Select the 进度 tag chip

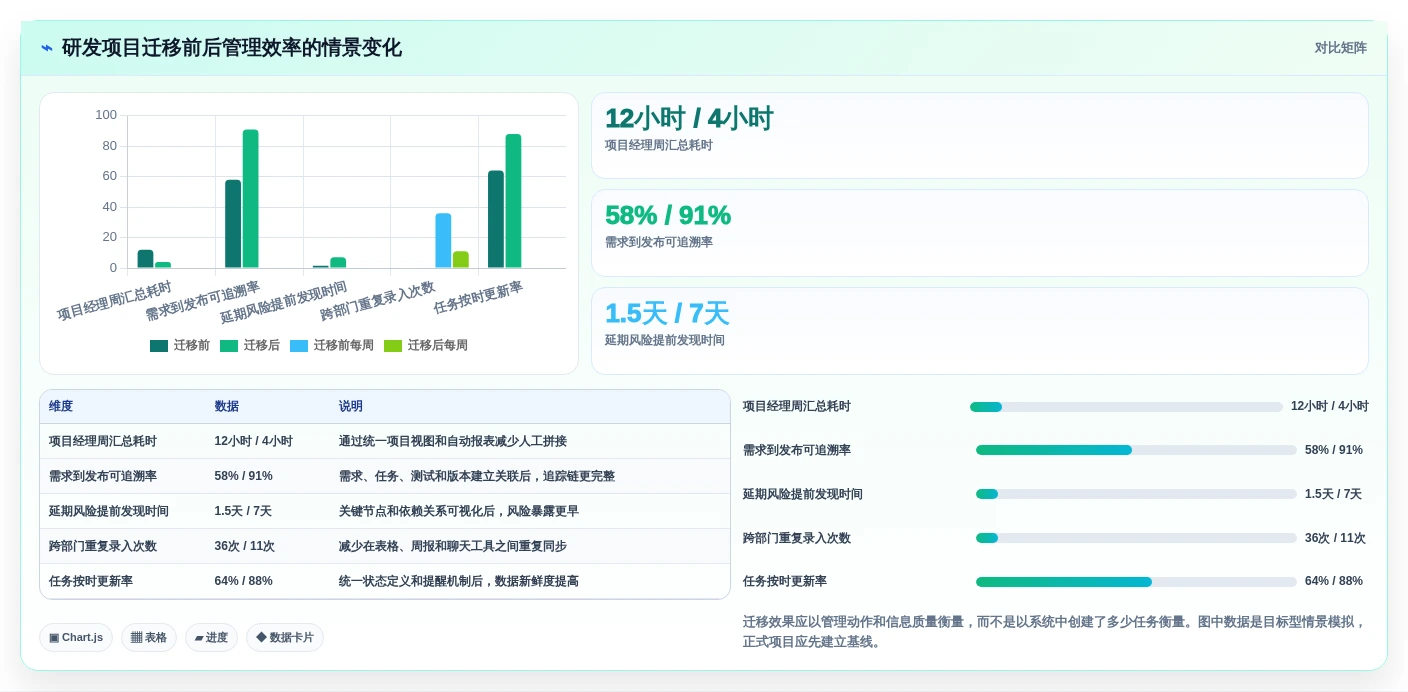click(211, 638)
